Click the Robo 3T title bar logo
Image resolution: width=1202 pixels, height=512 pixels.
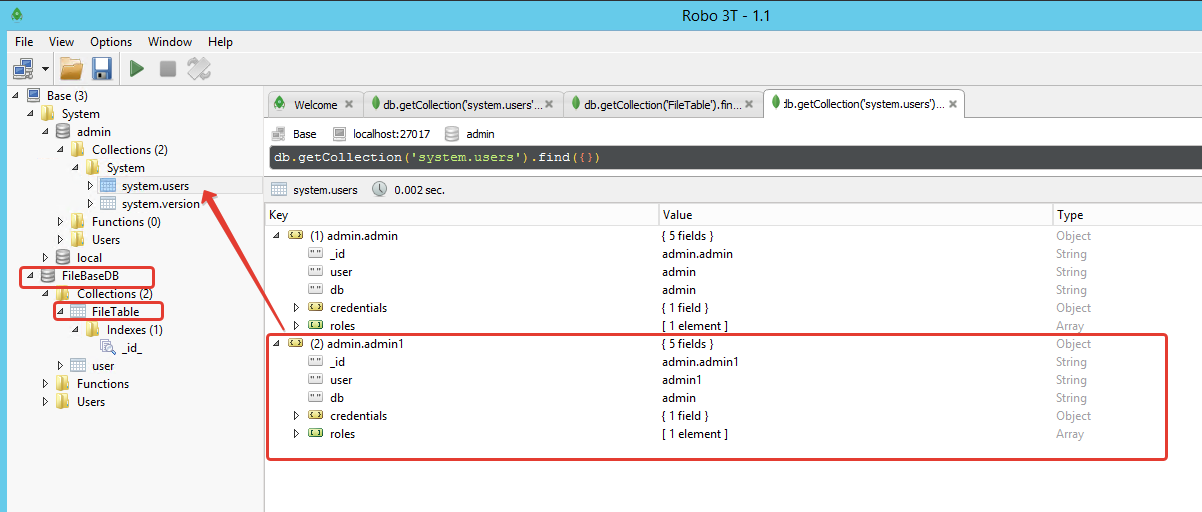[17, 15]
